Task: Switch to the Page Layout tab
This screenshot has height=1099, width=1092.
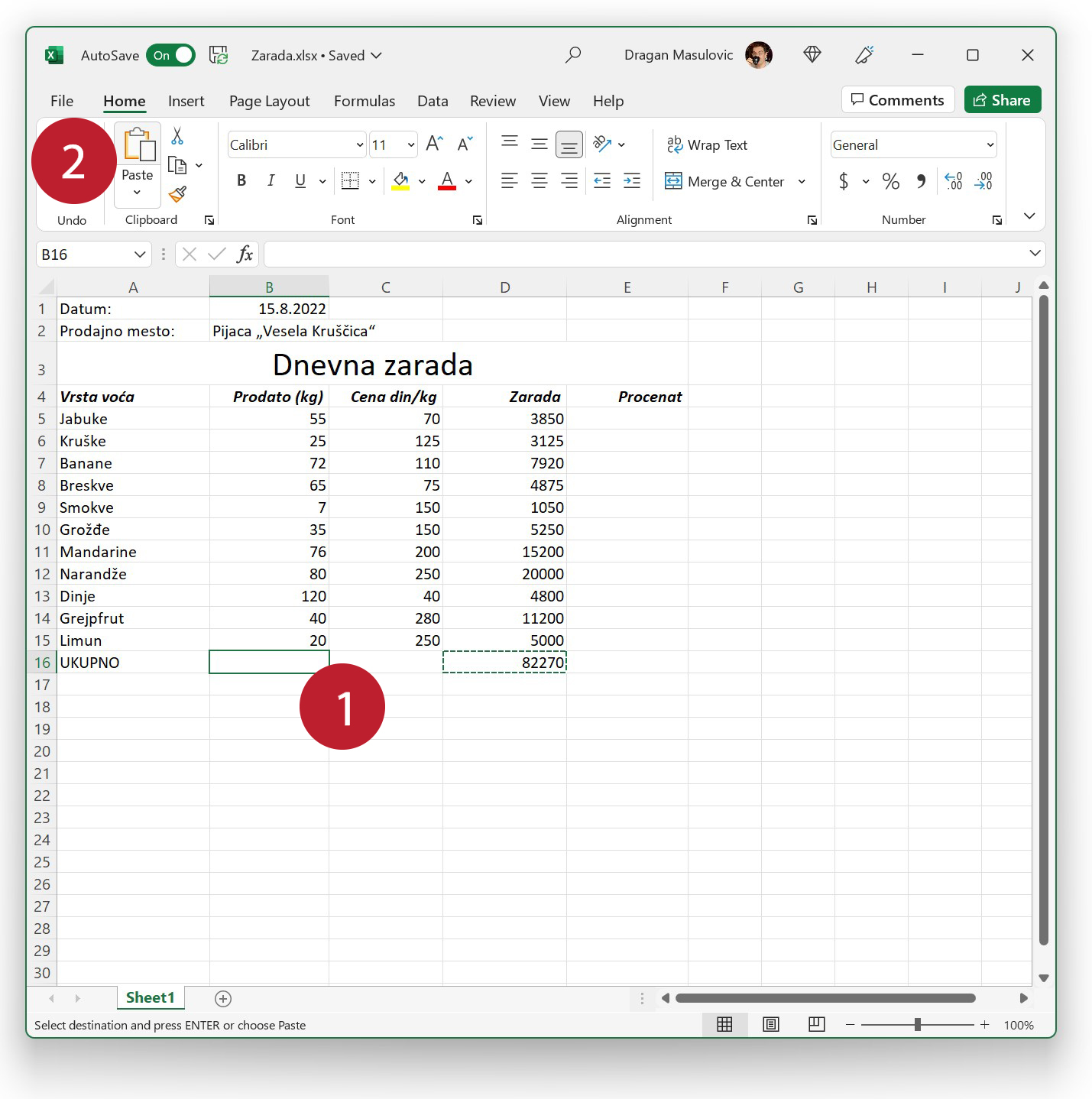Action: tap(270, 101)
